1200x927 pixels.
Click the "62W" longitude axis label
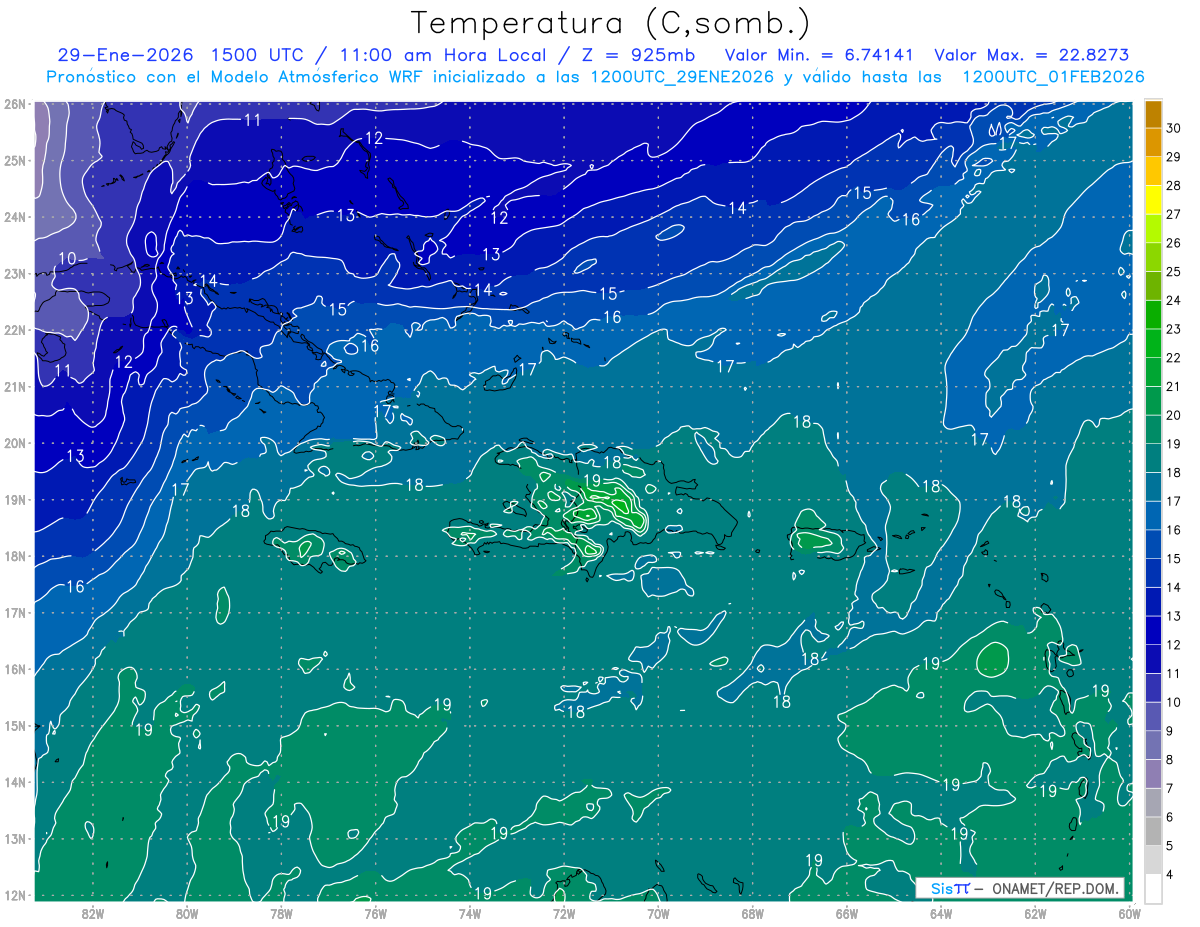[1035, 913]
